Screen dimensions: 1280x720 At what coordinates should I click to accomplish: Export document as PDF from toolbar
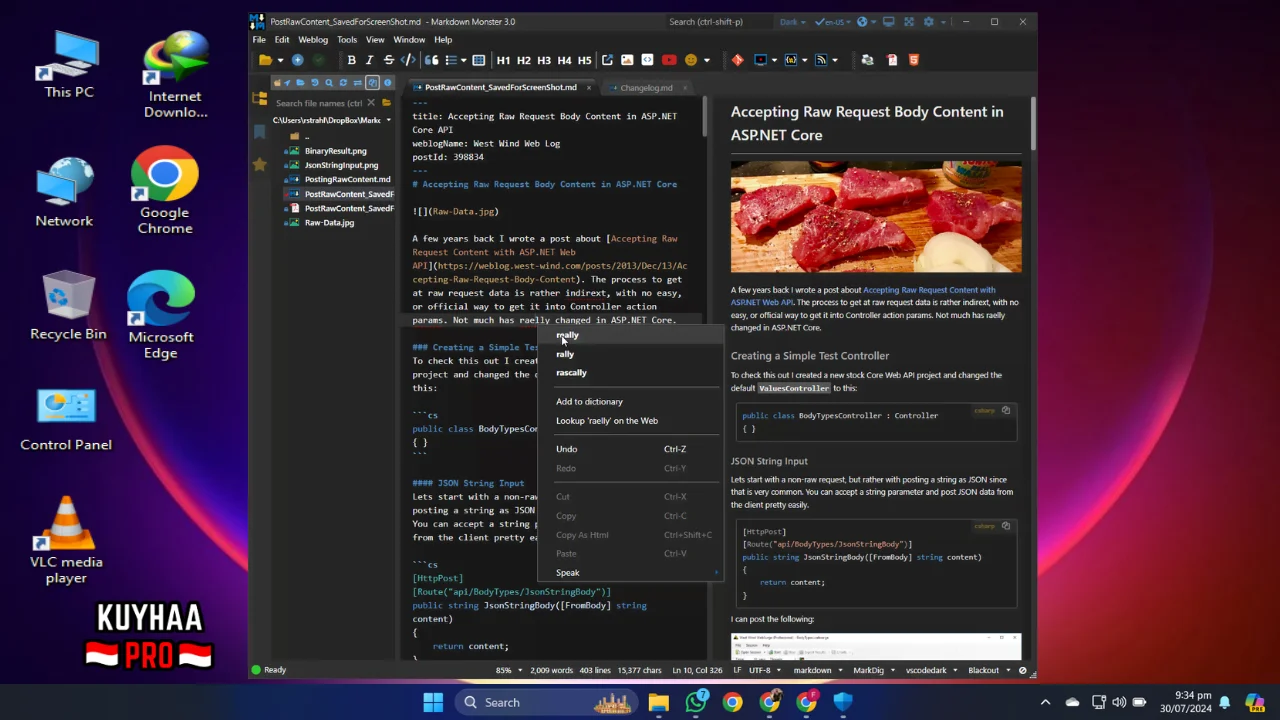892,60
